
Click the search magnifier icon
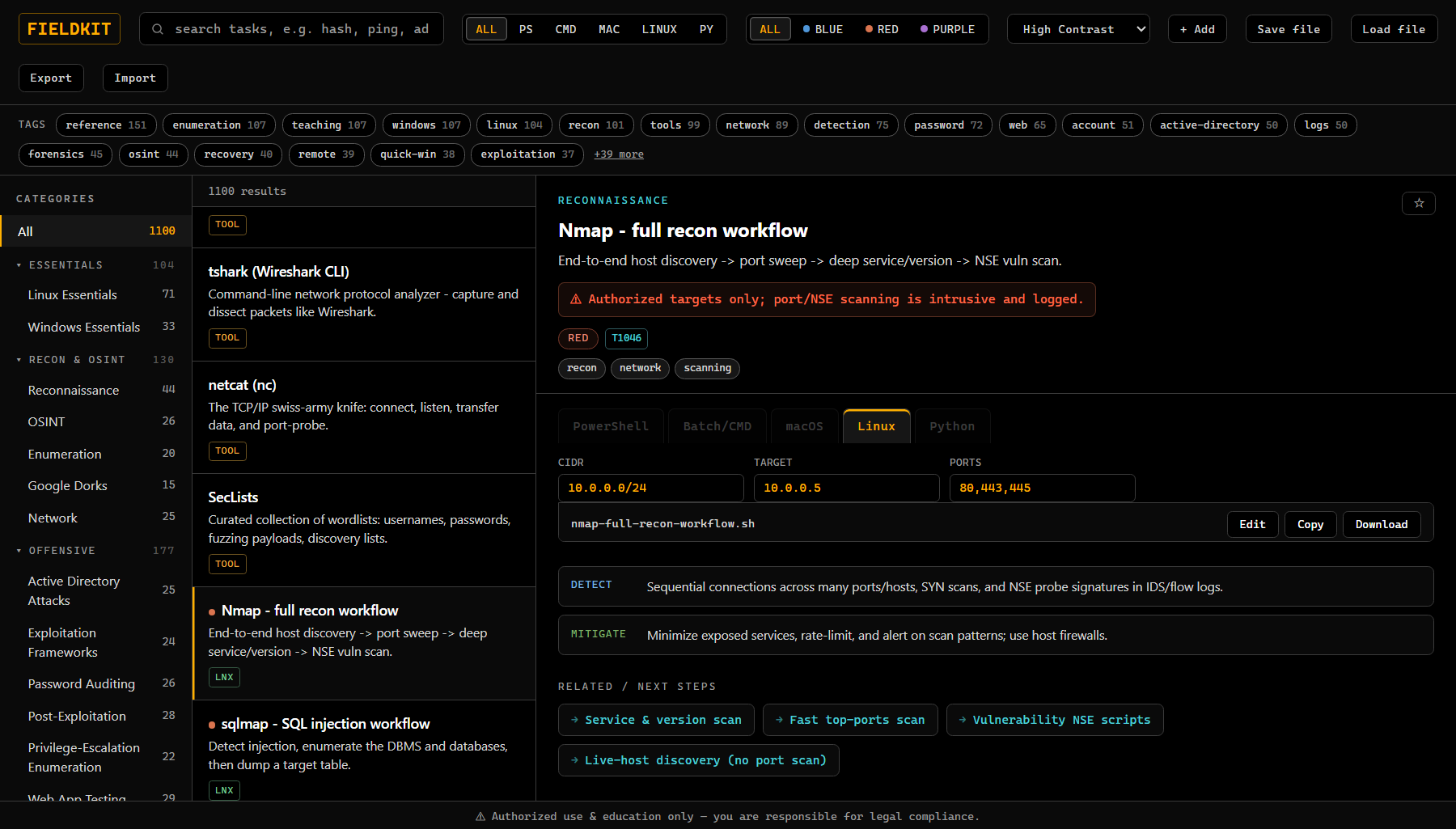pos(158,29)
